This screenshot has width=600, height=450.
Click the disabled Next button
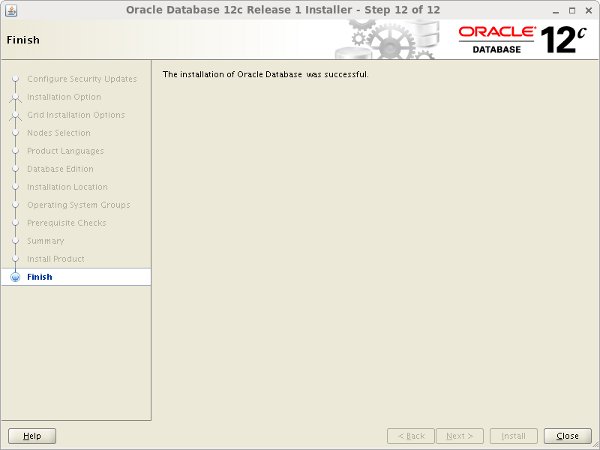tap(460, 436)
